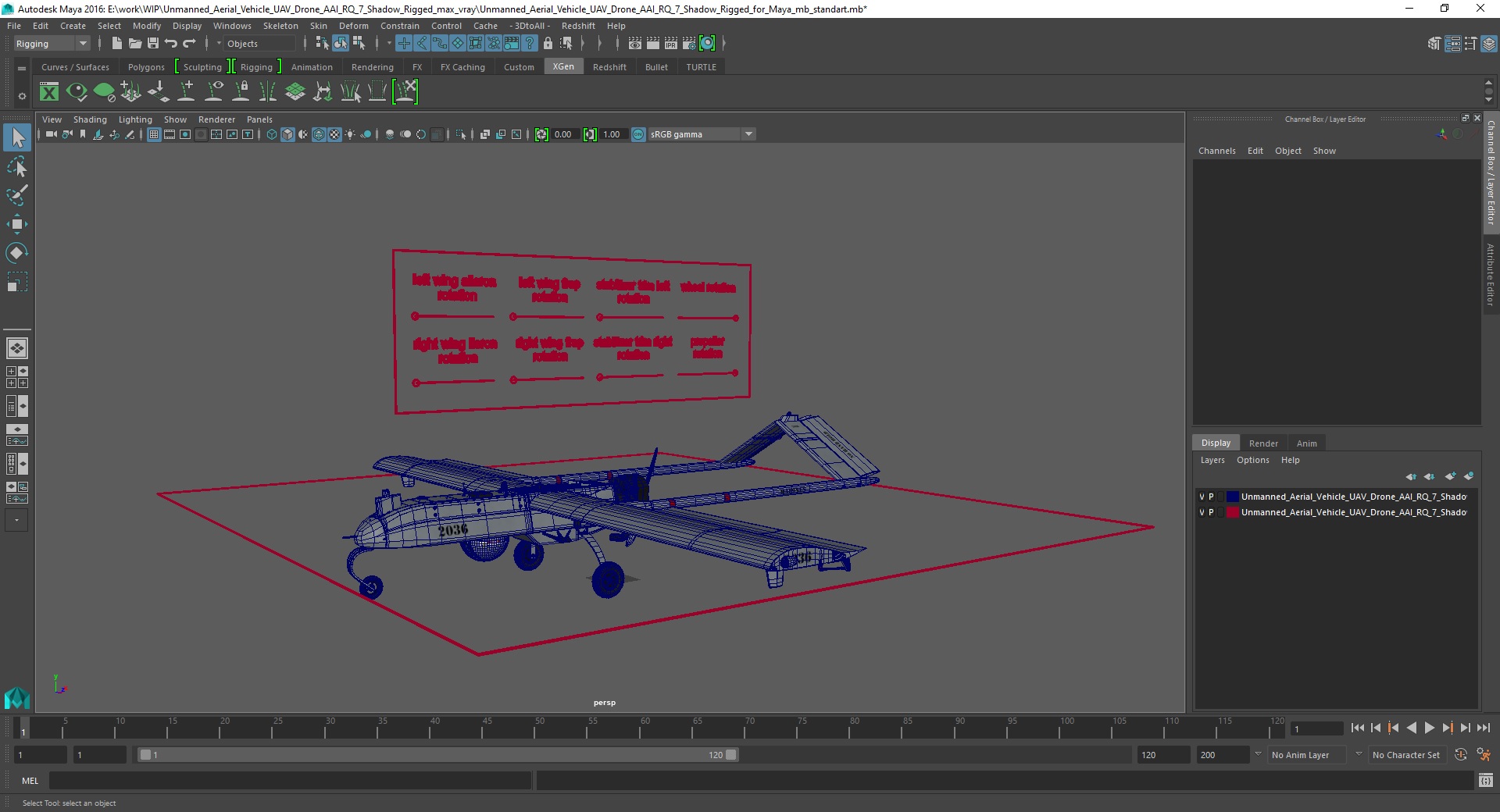
Task: Click the XGen window shelf icon
Action: pos(49,92)
